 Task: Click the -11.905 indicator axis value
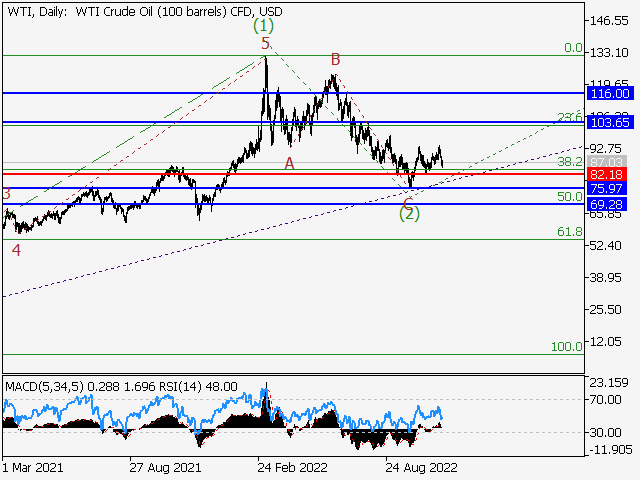610,450
